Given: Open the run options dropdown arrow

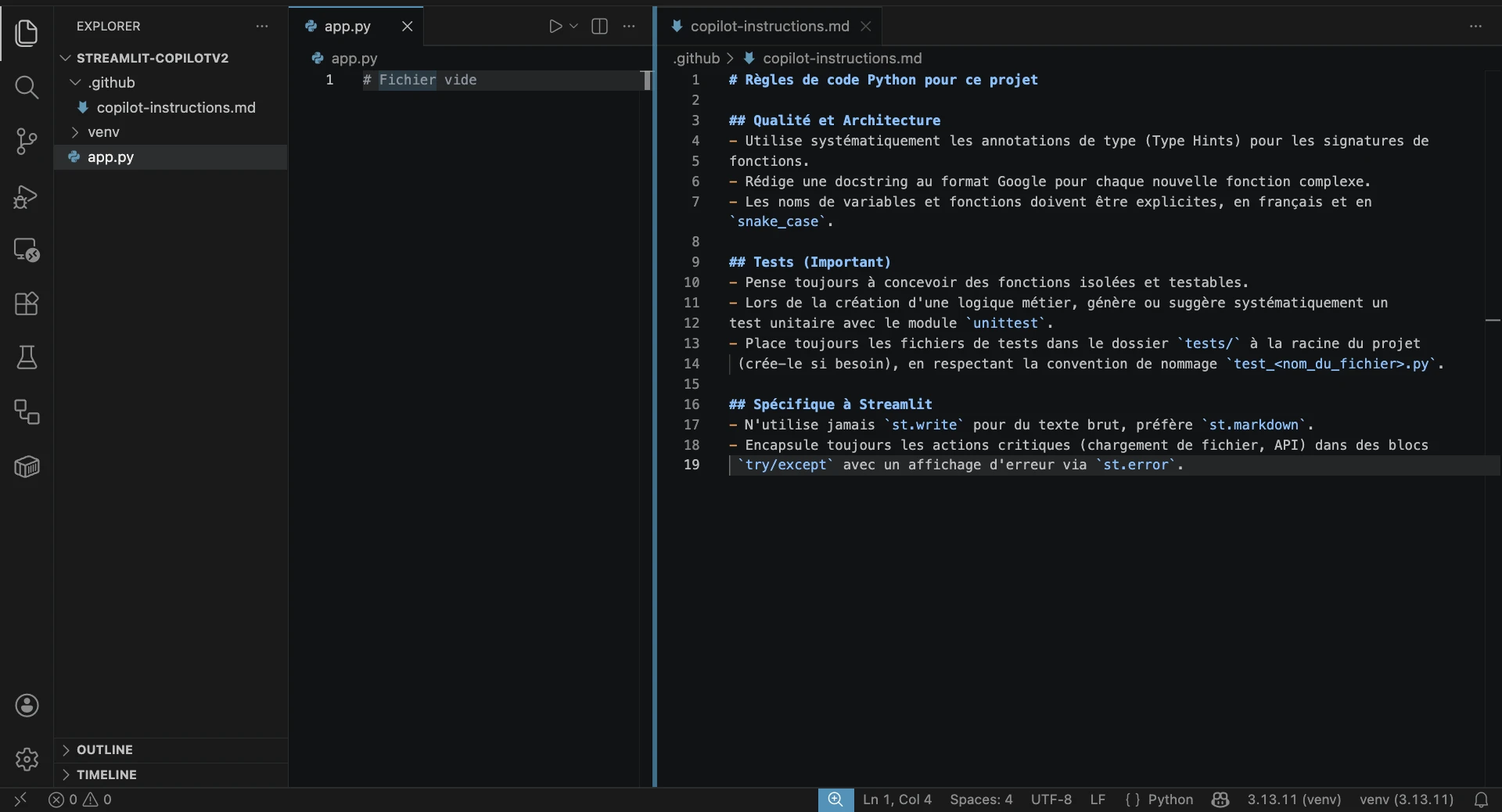Looking at the screenshot, I should point(573,27).
